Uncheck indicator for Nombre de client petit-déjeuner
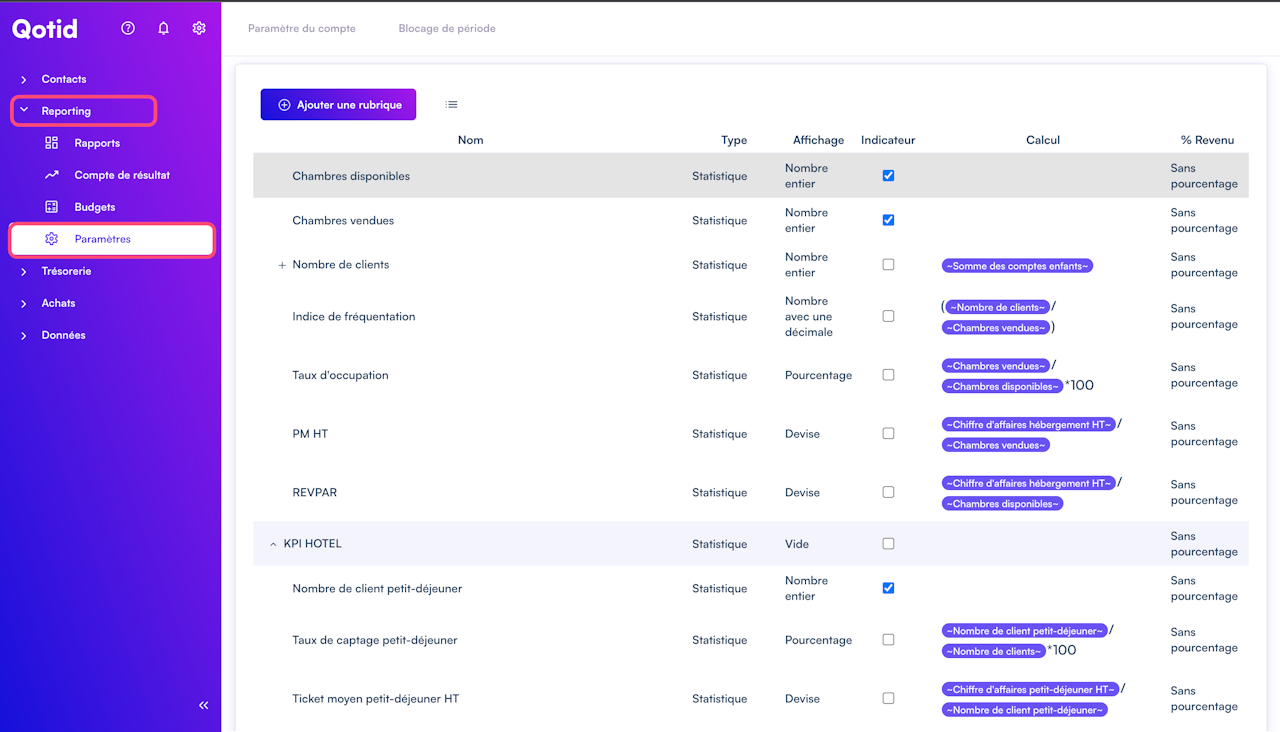Screen dimensions: 1280x732 [888, 588]
